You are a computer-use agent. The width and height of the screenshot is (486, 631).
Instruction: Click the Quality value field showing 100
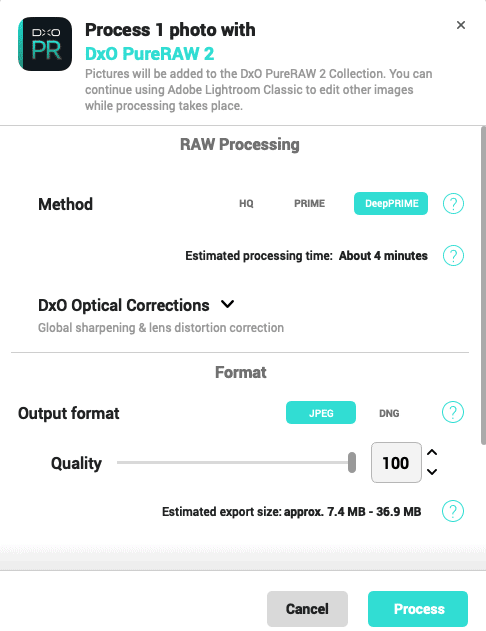click(396, 463)
